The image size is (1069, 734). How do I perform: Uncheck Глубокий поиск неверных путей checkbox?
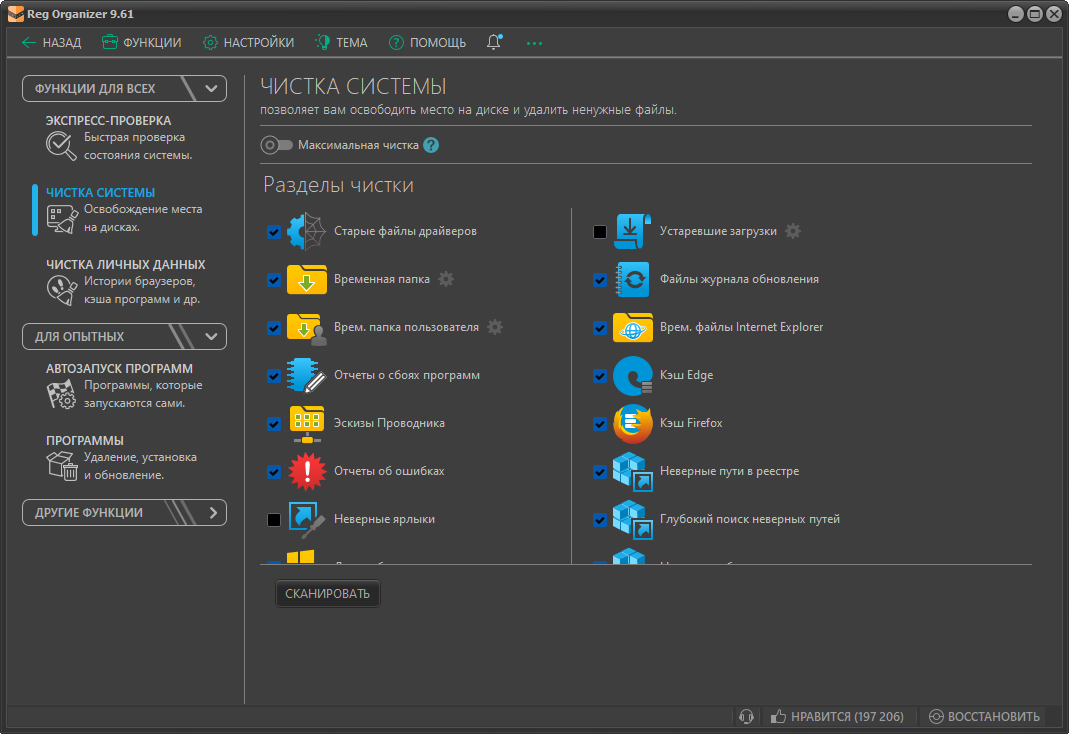[x=600, y=520]
